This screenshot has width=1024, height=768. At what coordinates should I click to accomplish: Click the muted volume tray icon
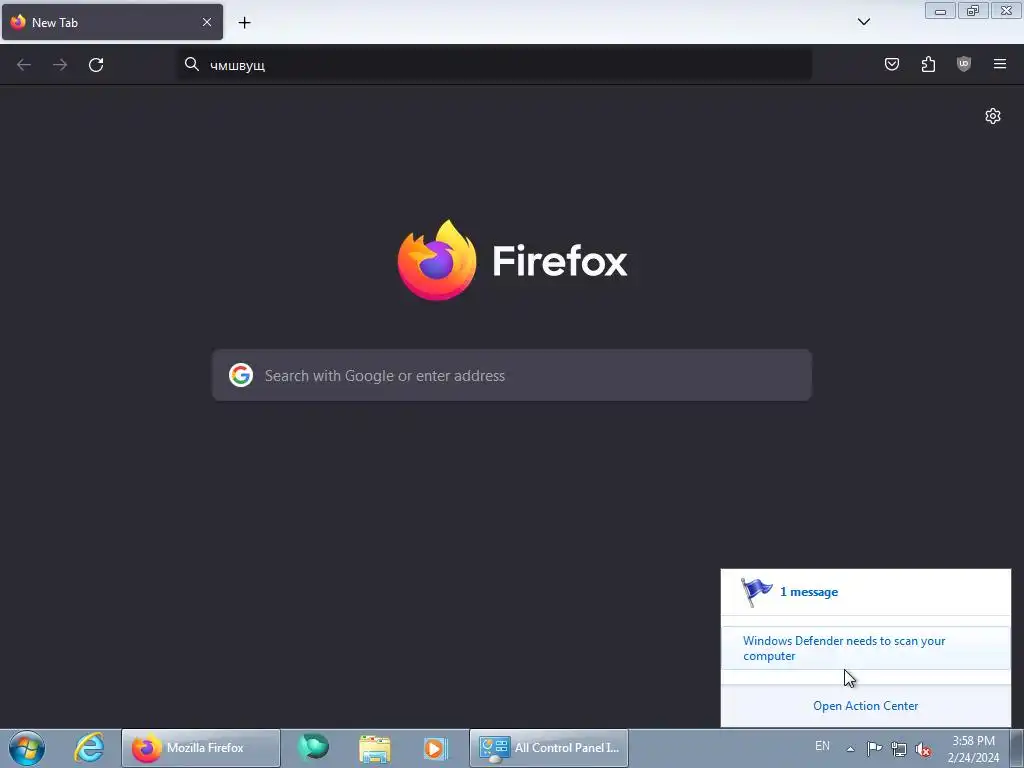tap(923, 750)
